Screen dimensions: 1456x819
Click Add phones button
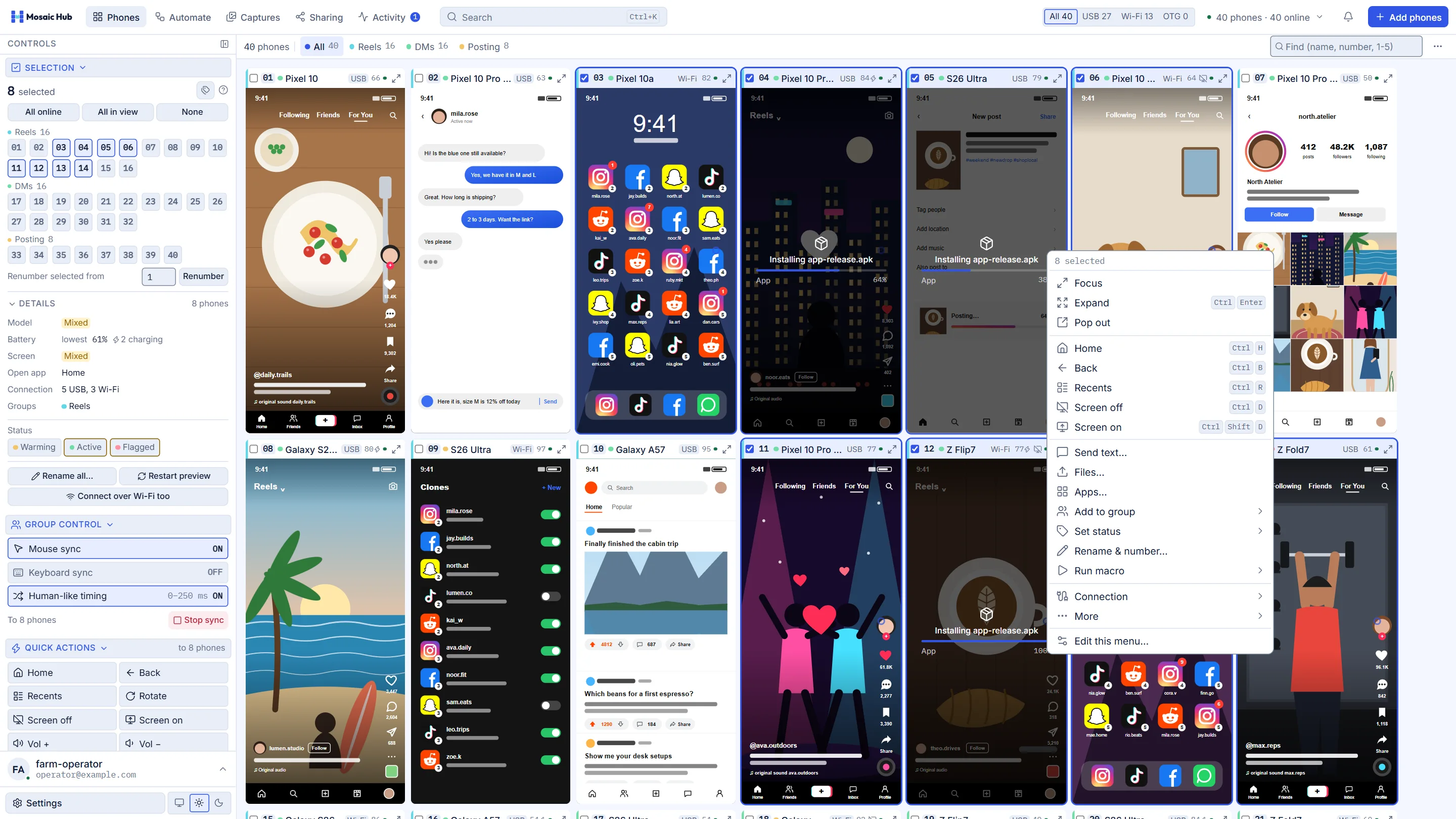click(x=1407, y=17)
